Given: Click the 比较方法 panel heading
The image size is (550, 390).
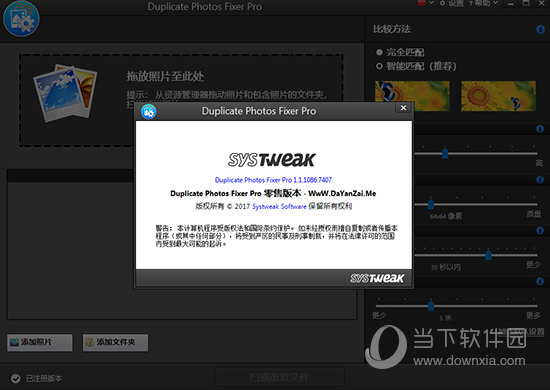Looking at the screenshot, I should pyautogui.click(x=392, y=29).
